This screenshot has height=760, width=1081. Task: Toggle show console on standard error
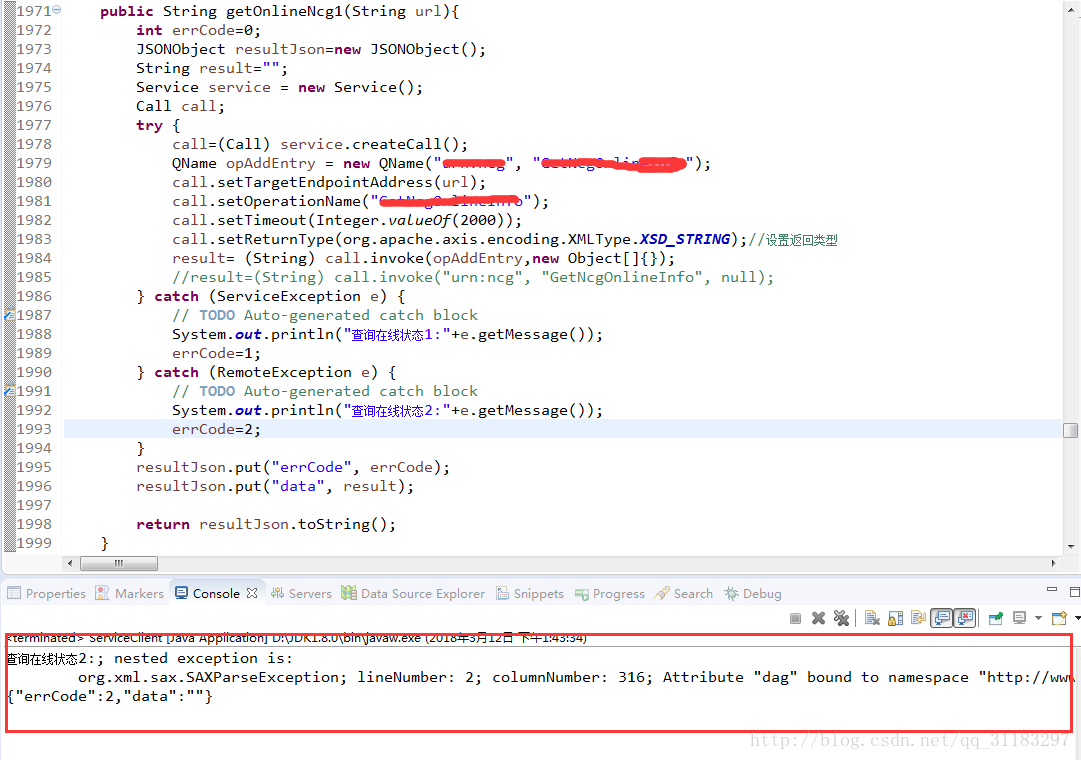coord(964,618)
